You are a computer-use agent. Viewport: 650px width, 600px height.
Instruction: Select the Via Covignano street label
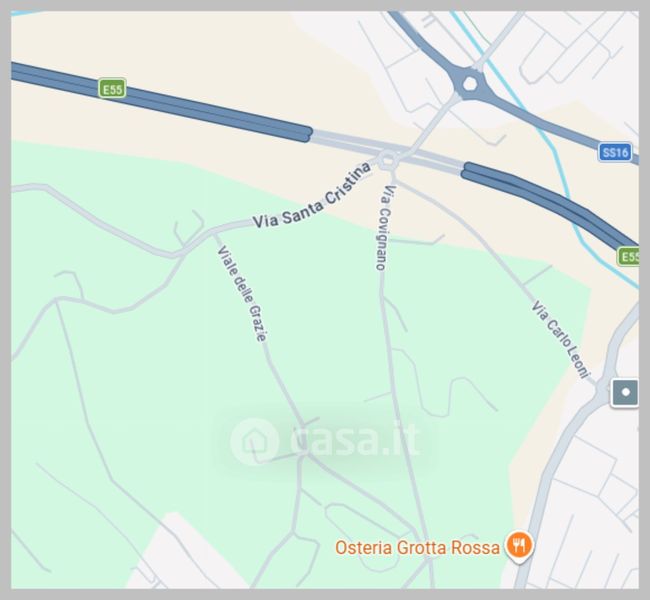(x=384, y=227)
